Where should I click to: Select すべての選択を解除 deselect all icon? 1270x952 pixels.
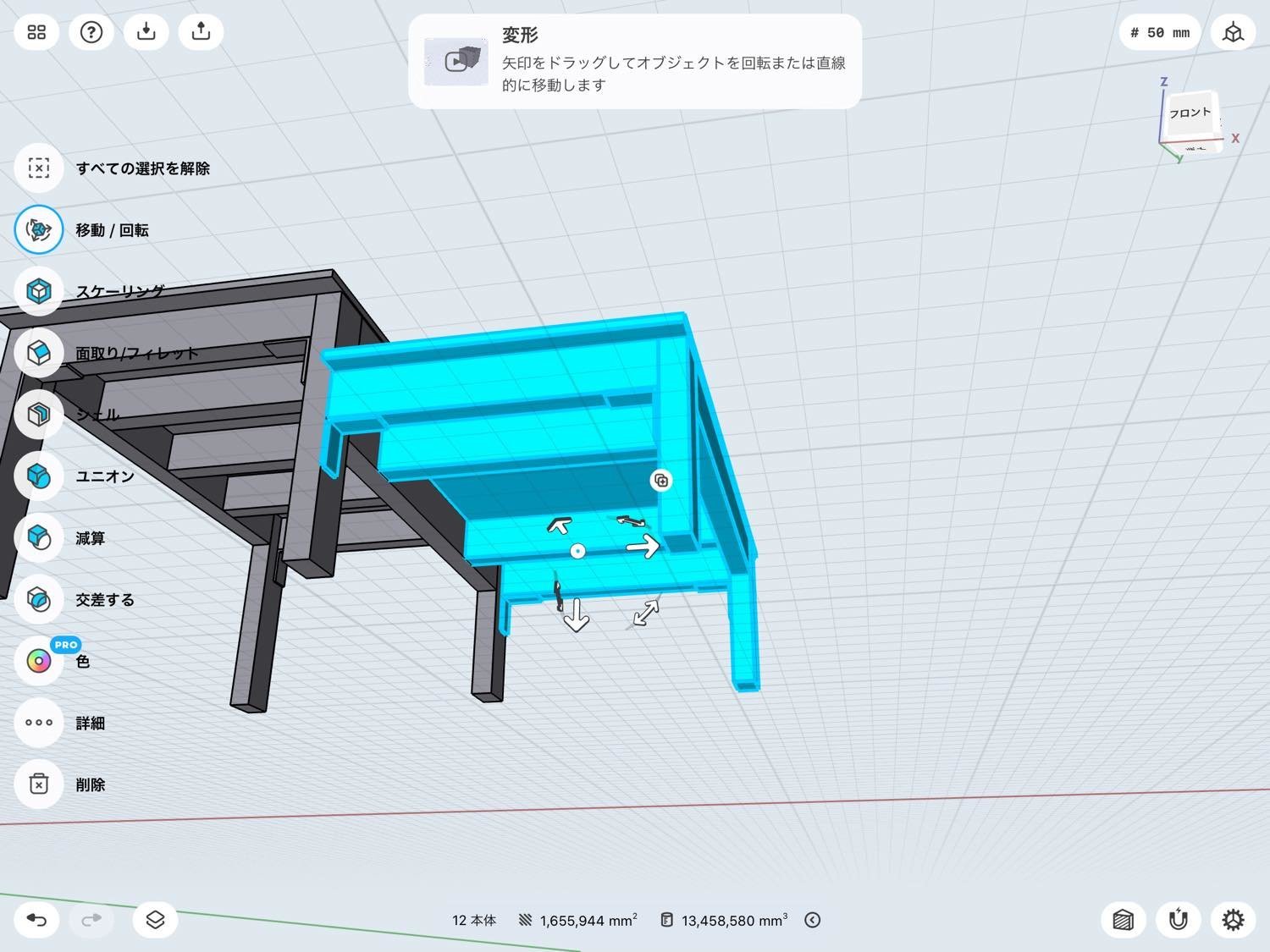tap(39, 168)
